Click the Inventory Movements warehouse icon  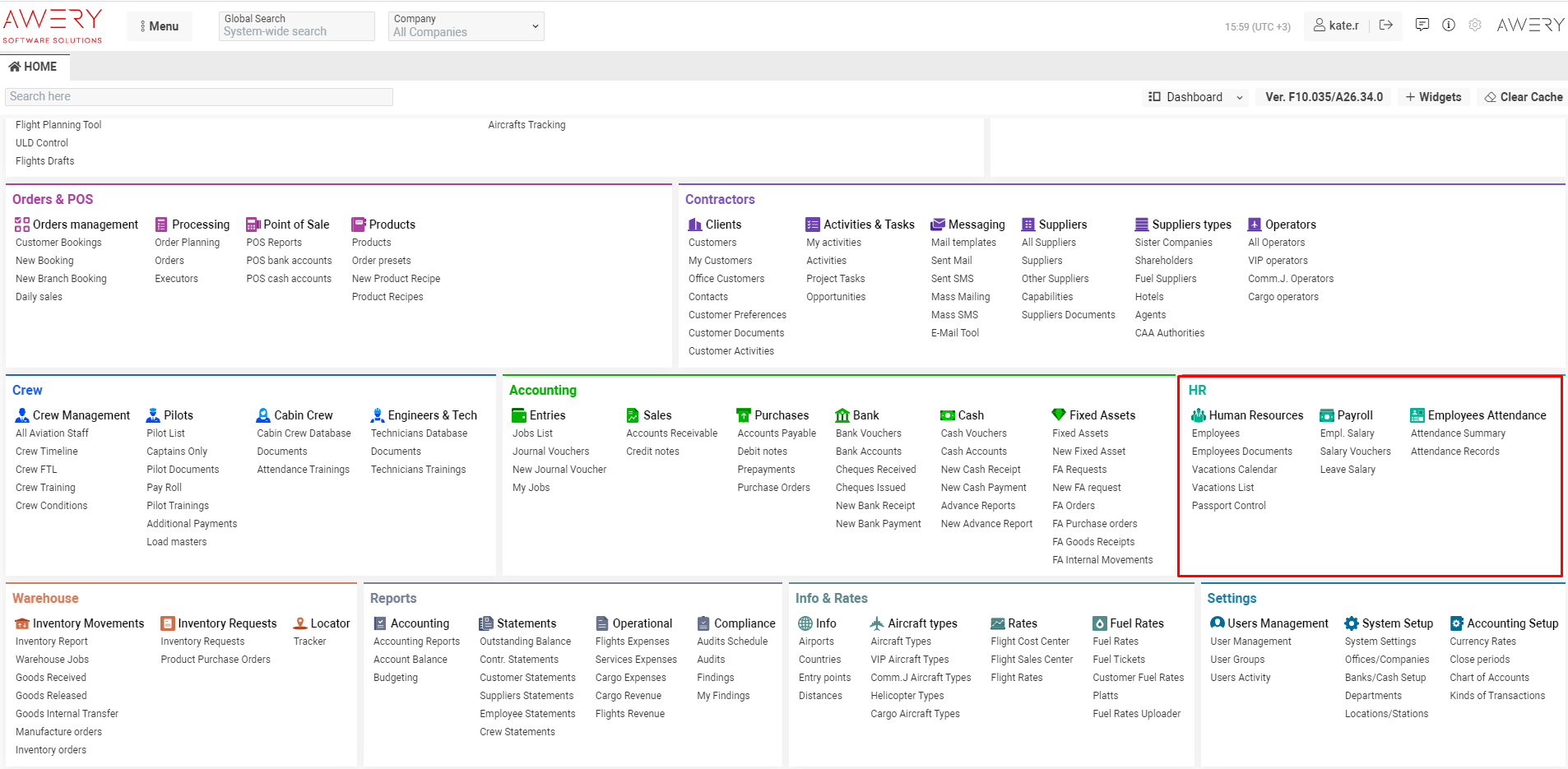tap(22, 623)
